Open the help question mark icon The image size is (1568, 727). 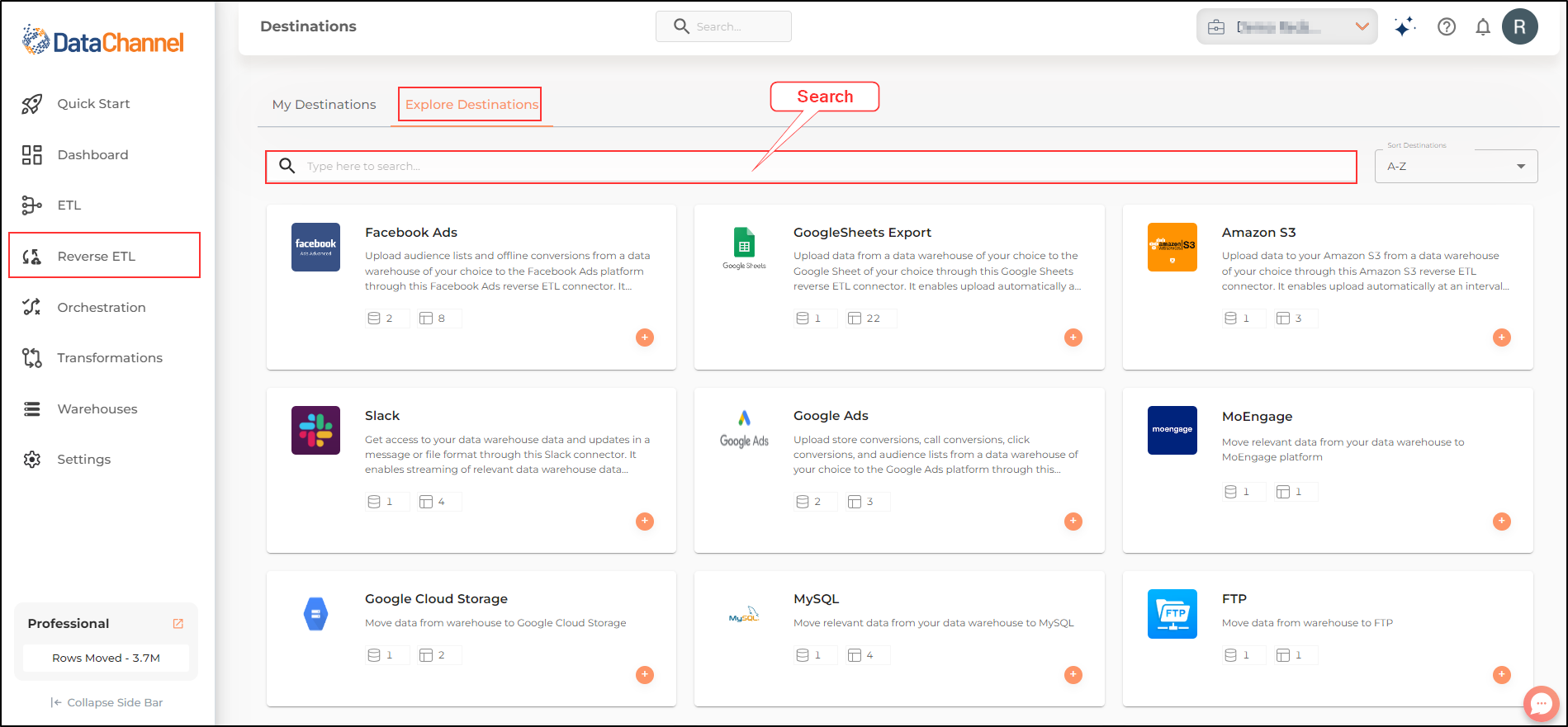(x=1447, y=27)
